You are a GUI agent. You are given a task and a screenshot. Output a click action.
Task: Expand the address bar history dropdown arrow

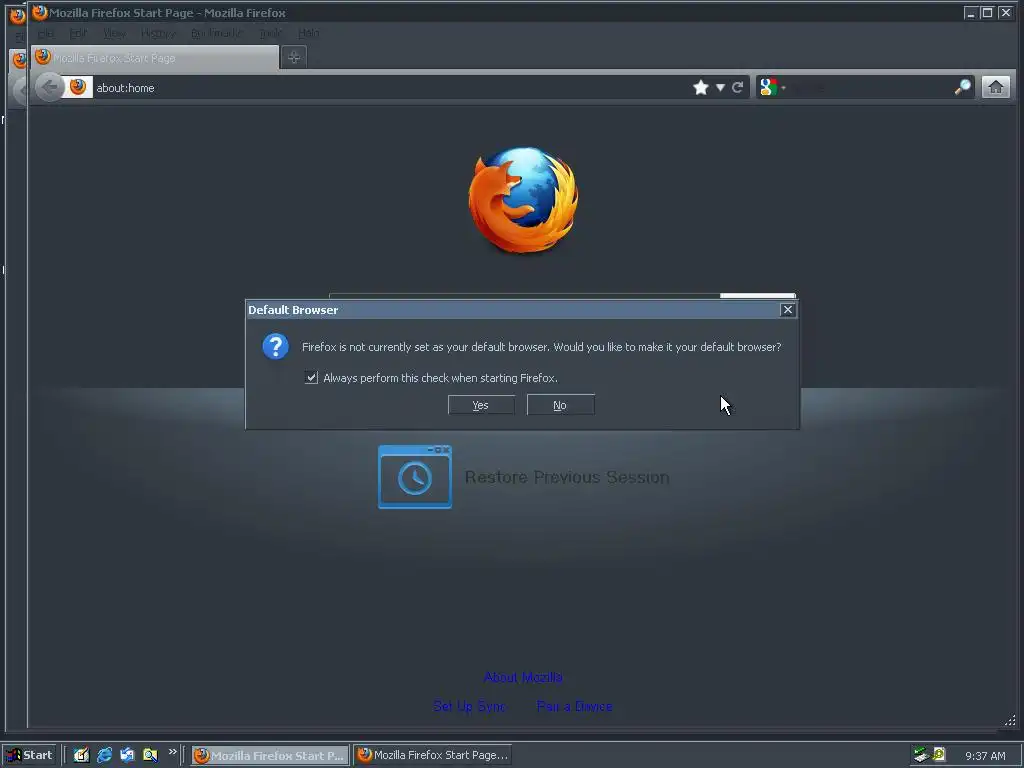coord(720,88)
